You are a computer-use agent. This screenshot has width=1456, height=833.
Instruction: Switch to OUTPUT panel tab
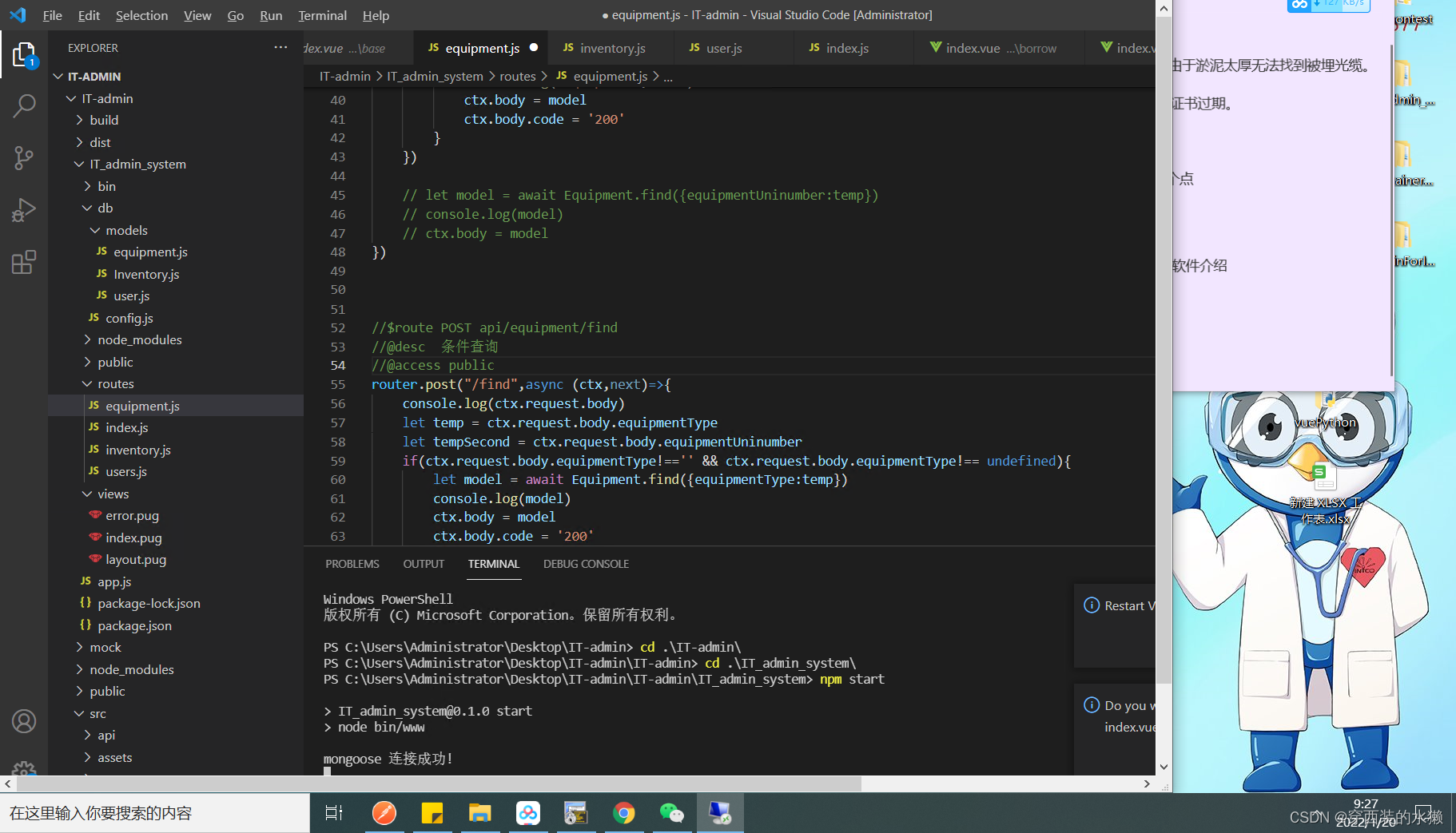[424, 564]
